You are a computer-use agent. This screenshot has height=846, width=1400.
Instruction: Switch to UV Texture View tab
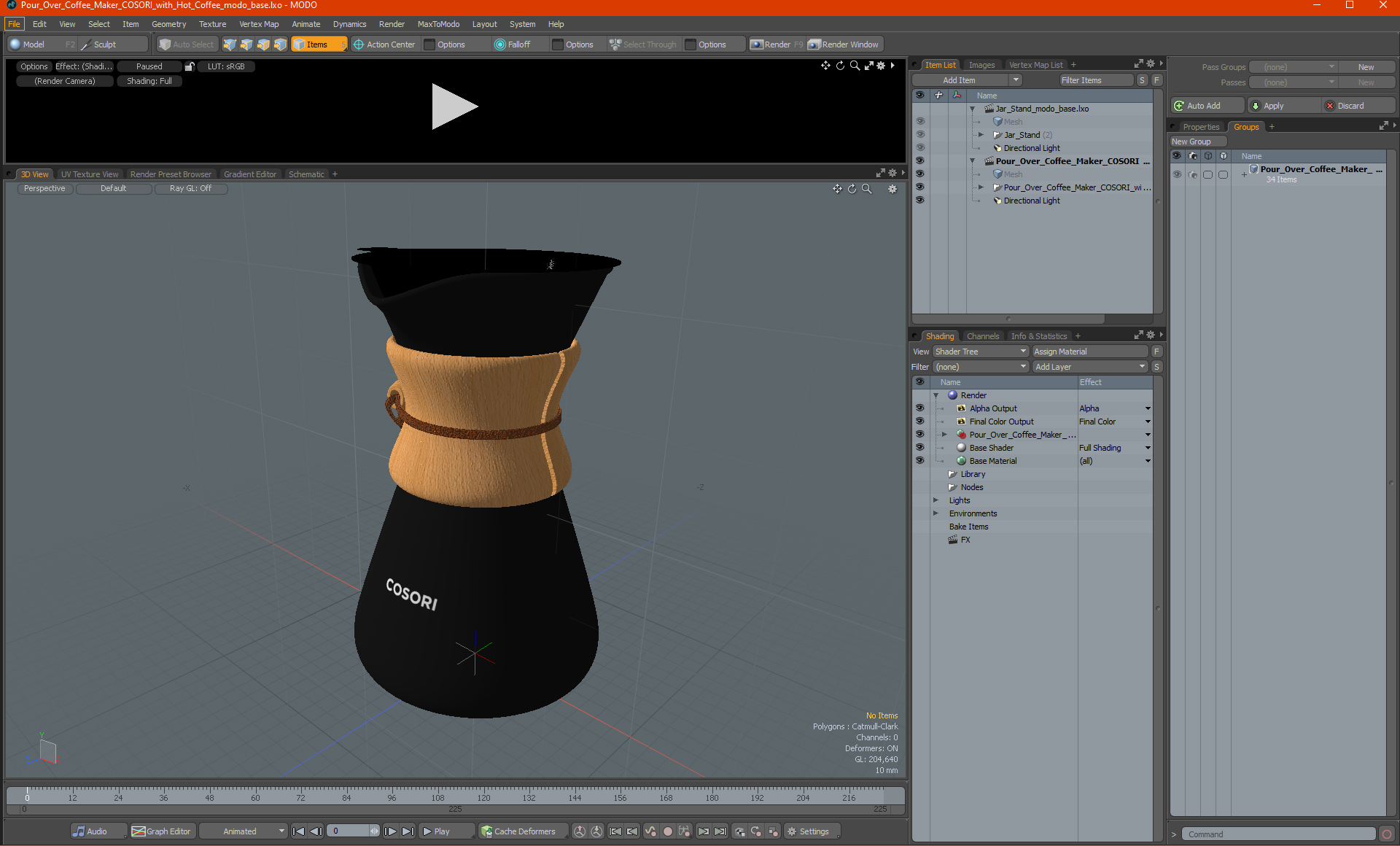(x=89, y=174)
